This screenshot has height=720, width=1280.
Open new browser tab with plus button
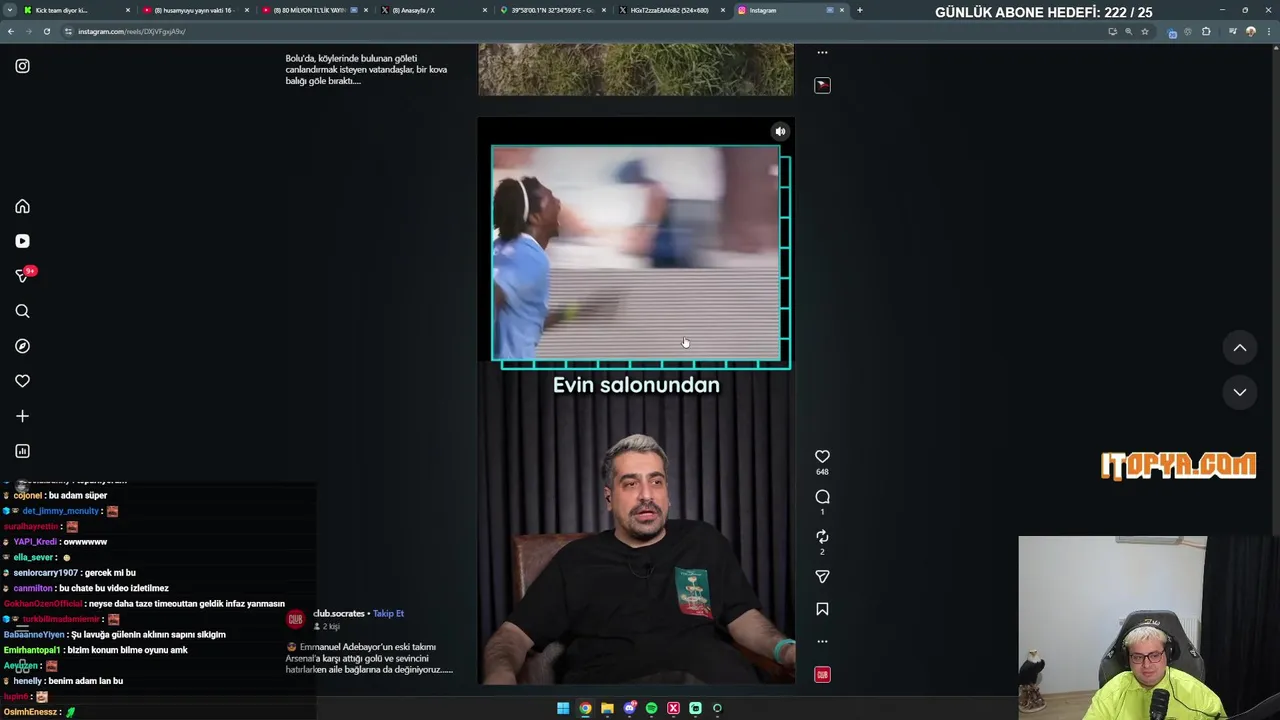(x=860, y=10)
